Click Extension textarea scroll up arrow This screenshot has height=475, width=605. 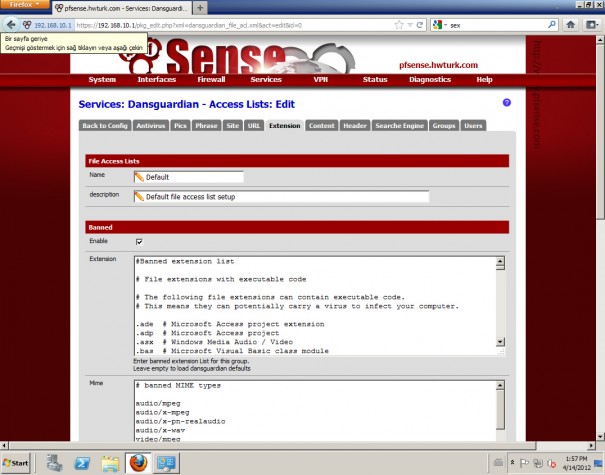tap(500, 262)
